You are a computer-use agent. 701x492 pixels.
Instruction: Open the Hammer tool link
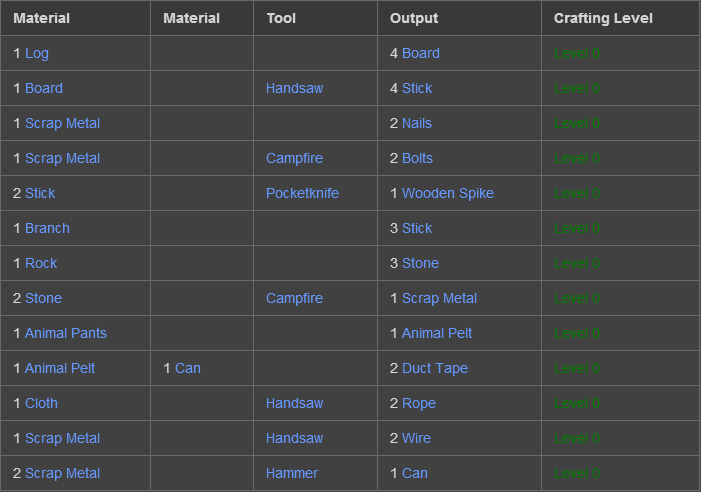[x=292, y=473]
